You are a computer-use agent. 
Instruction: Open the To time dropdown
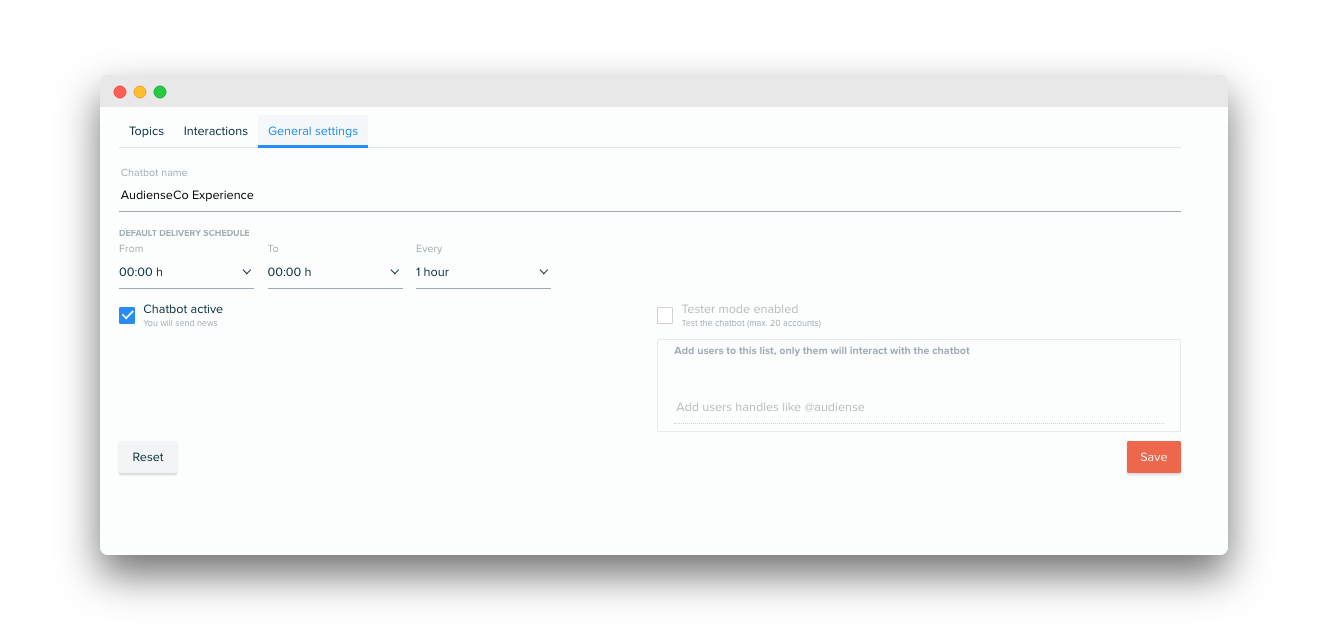click(335, 272)
